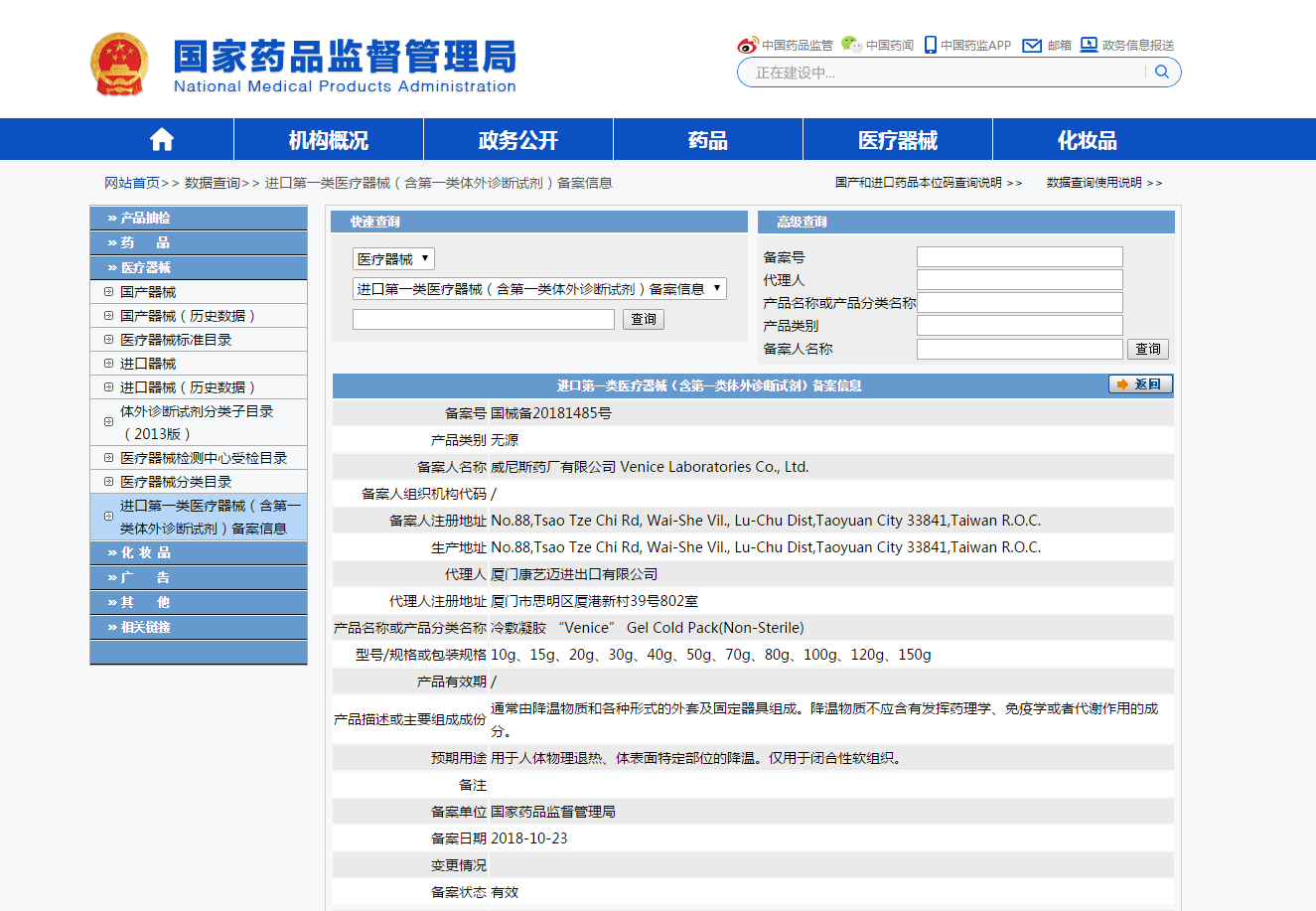Click the quick search keyword field
Image resolution: width=1316 pixels, height=911 pixels.
484,319
